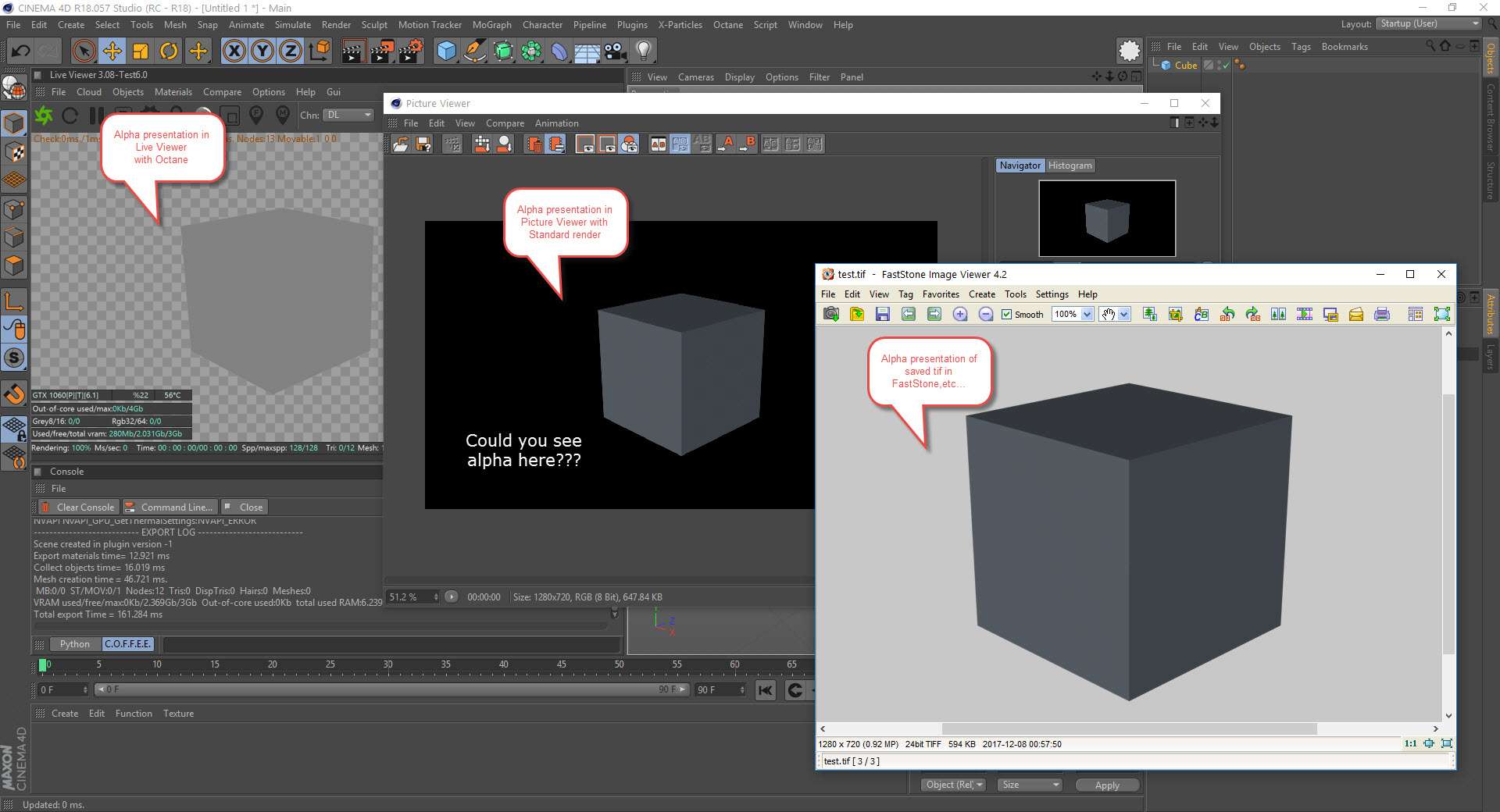
Task: Open Favorites menu in FastStone
Action: [941, 294]
